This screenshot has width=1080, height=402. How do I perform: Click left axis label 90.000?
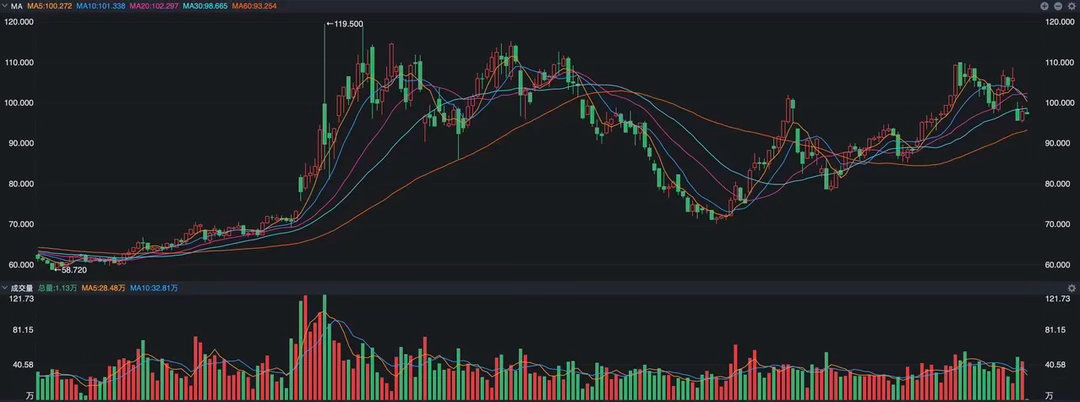click(19, 144)
